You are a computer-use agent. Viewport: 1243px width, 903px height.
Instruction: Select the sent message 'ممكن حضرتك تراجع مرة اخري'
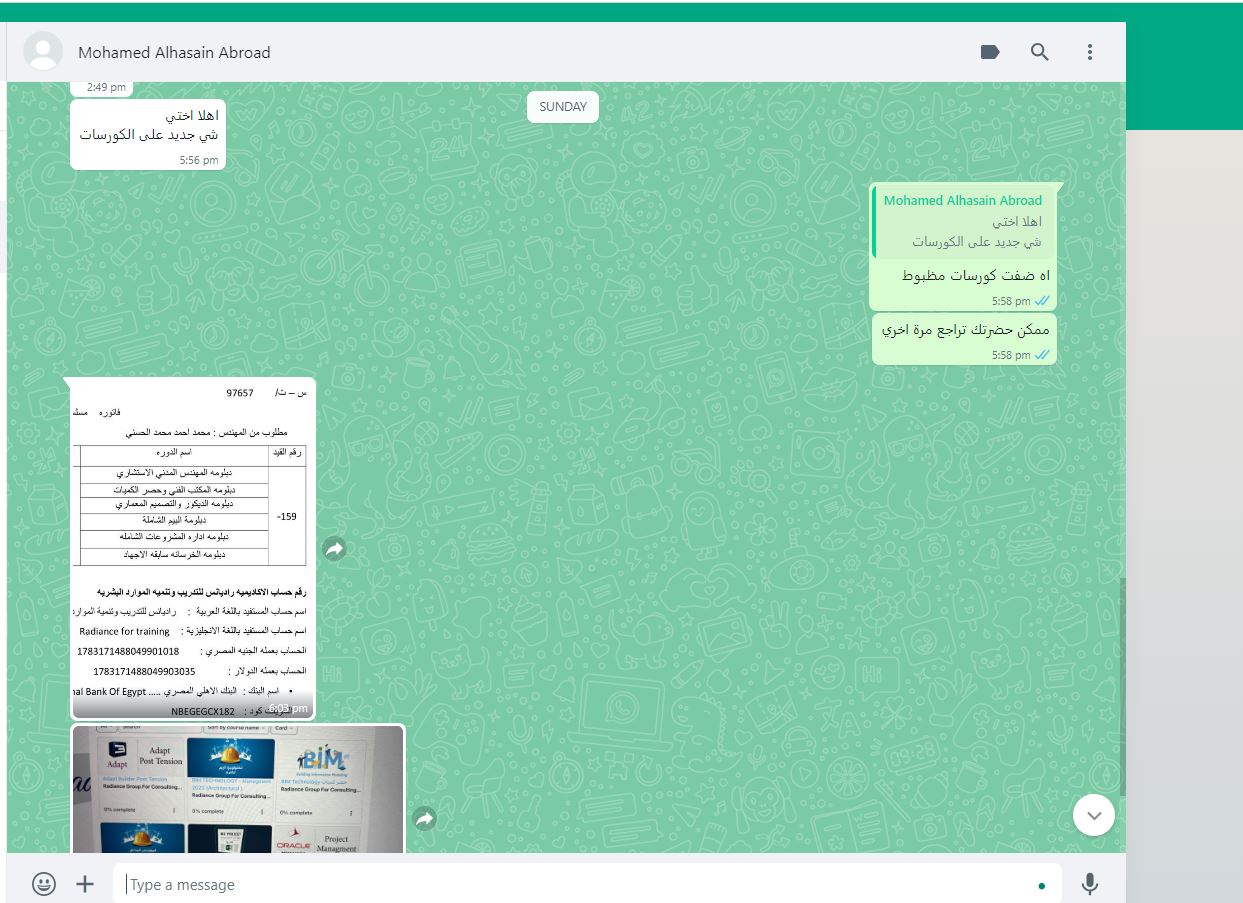pyautogui.click(x=964, y=339)
